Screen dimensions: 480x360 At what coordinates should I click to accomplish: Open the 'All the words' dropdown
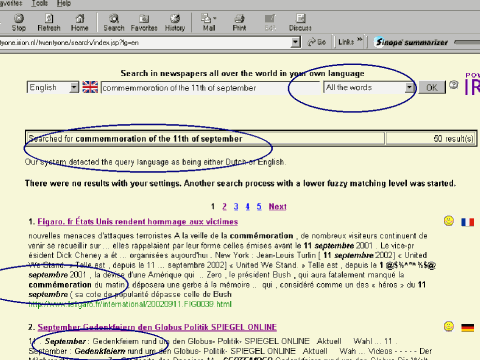pyautogui.click(x=369, y=87)
